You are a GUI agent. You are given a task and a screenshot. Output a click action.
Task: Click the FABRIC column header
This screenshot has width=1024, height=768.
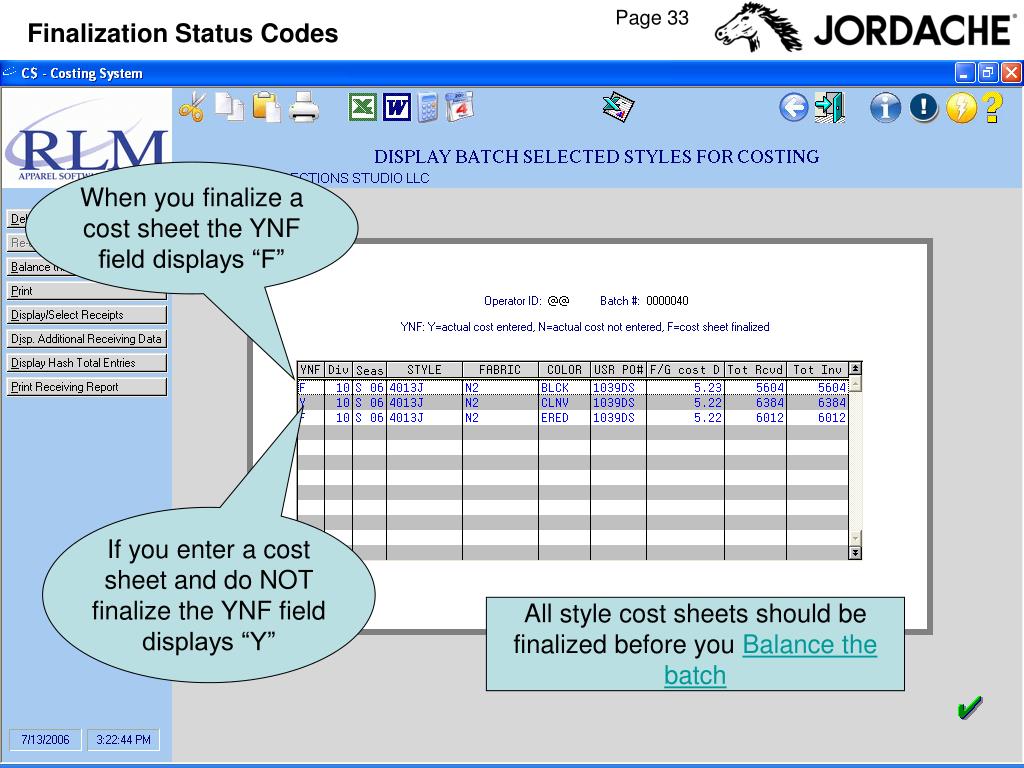tap(500, 370)
